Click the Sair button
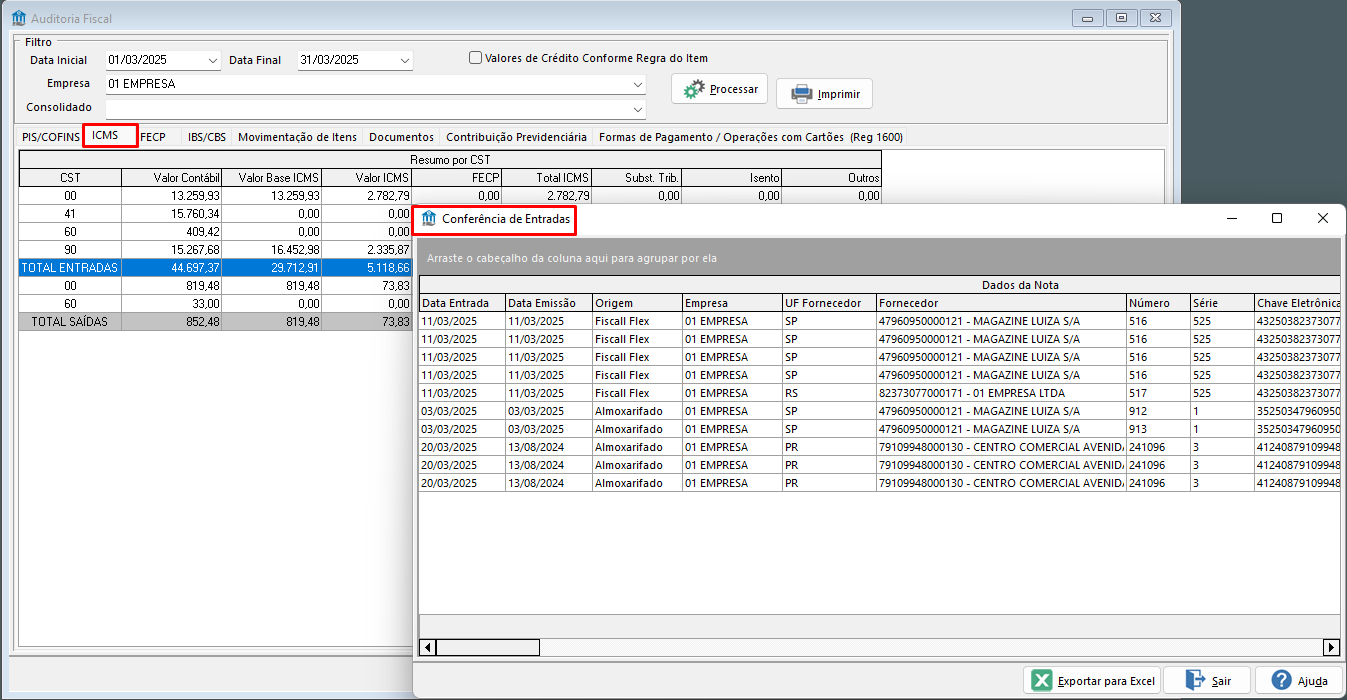This screenshot has width=1347, height=700. point(1207,681)
